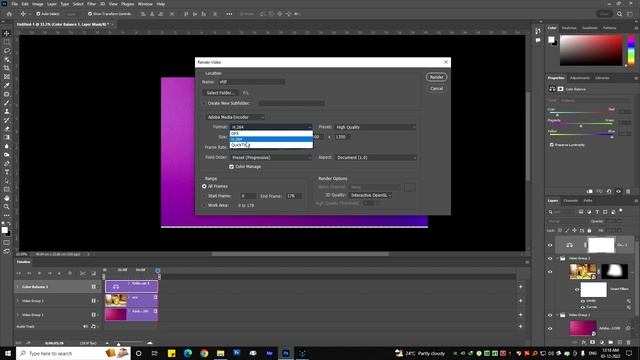Expand Video Group 2 timeline track
Screen dimensions: 640x360
click(18, 301)
